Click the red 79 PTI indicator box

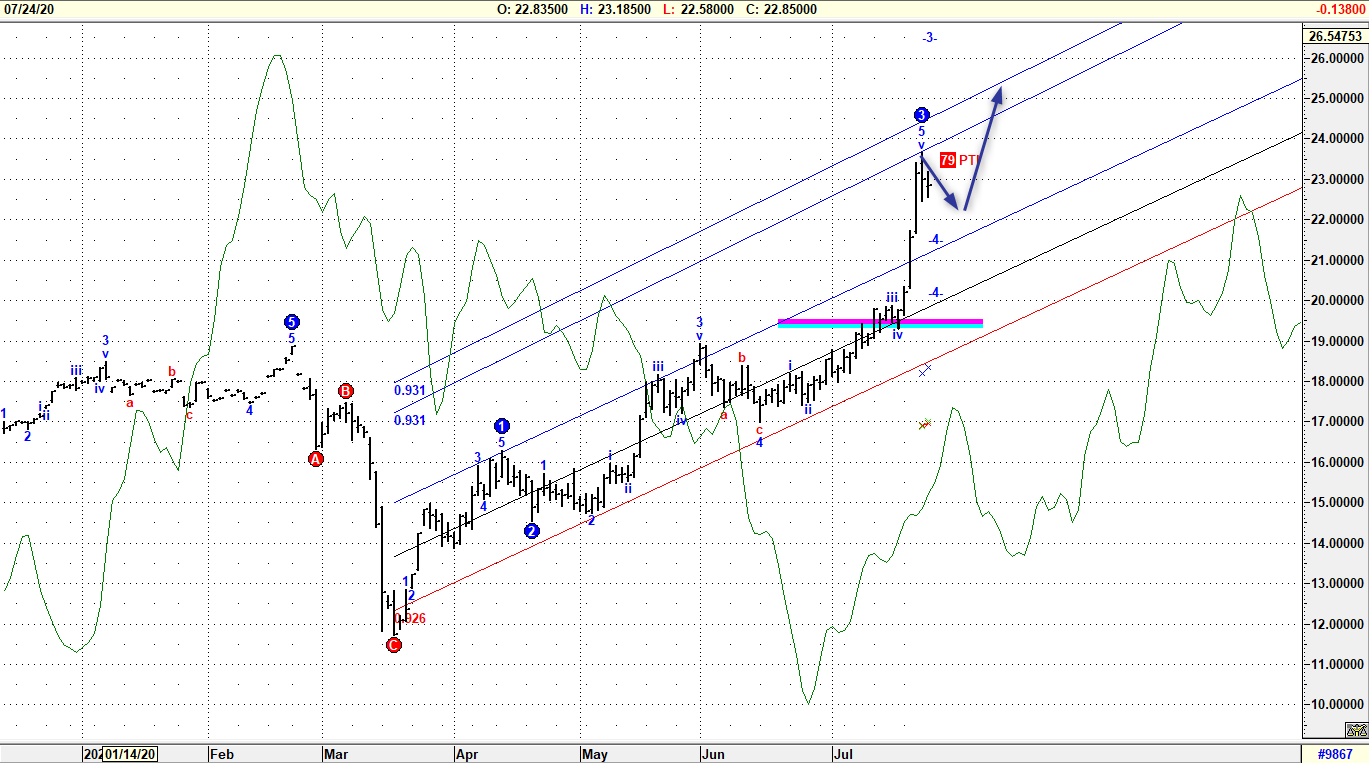pyautogui.click(x=946, y=159)
